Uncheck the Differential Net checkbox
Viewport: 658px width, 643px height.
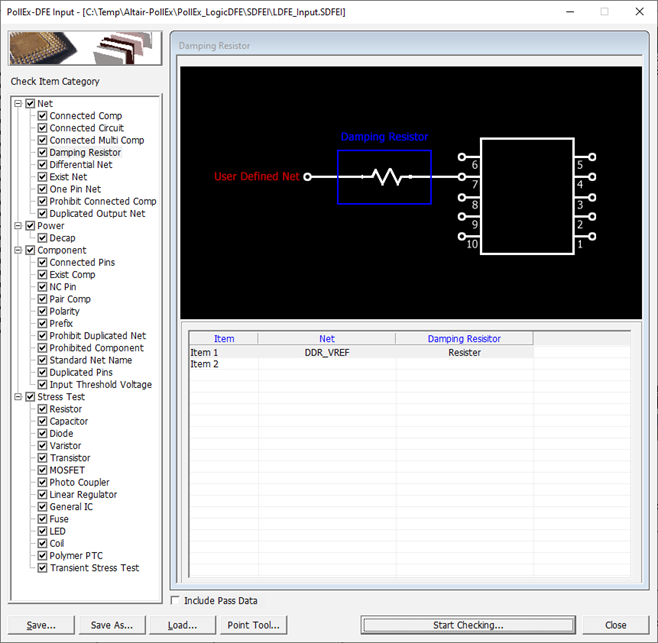42,165
